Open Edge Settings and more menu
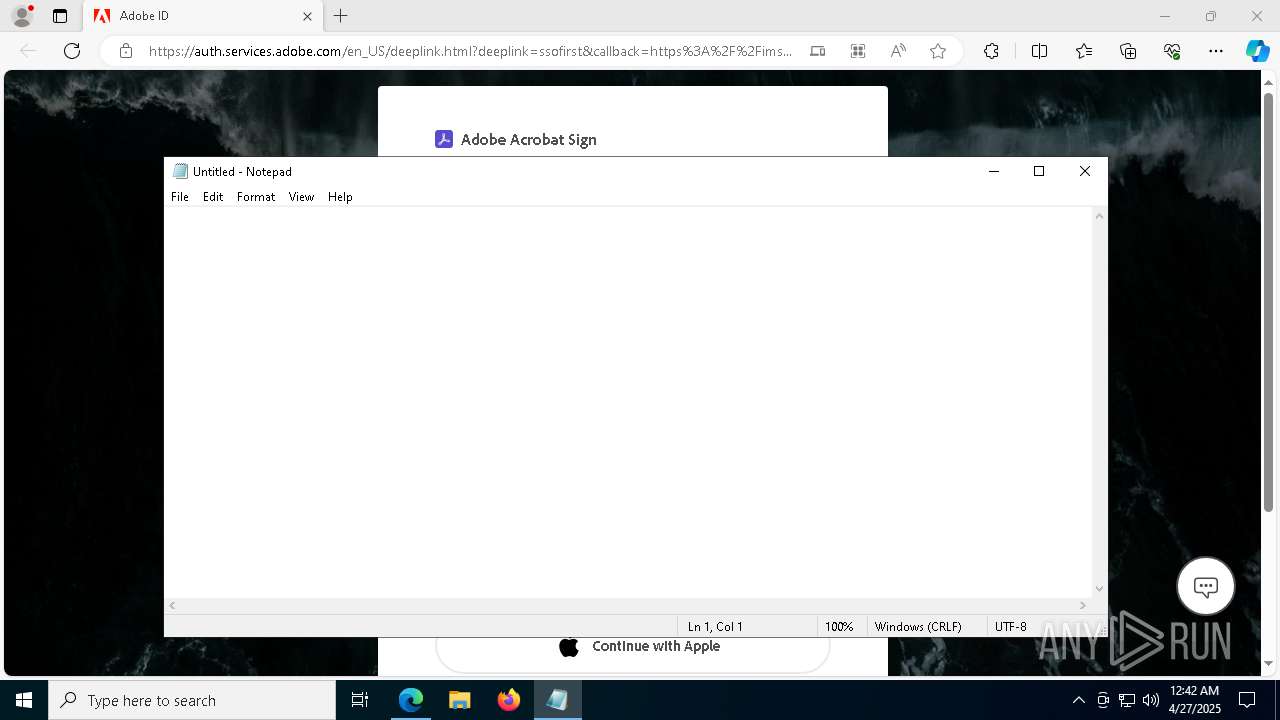Viewport: 1280px width, 720px height. (x=1216, y=51)
